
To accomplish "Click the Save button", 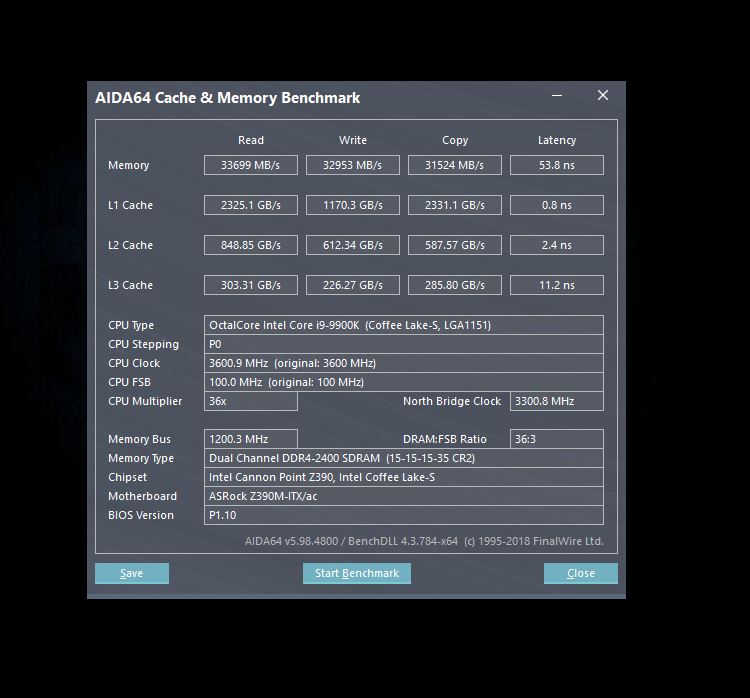I will [132, 573].
